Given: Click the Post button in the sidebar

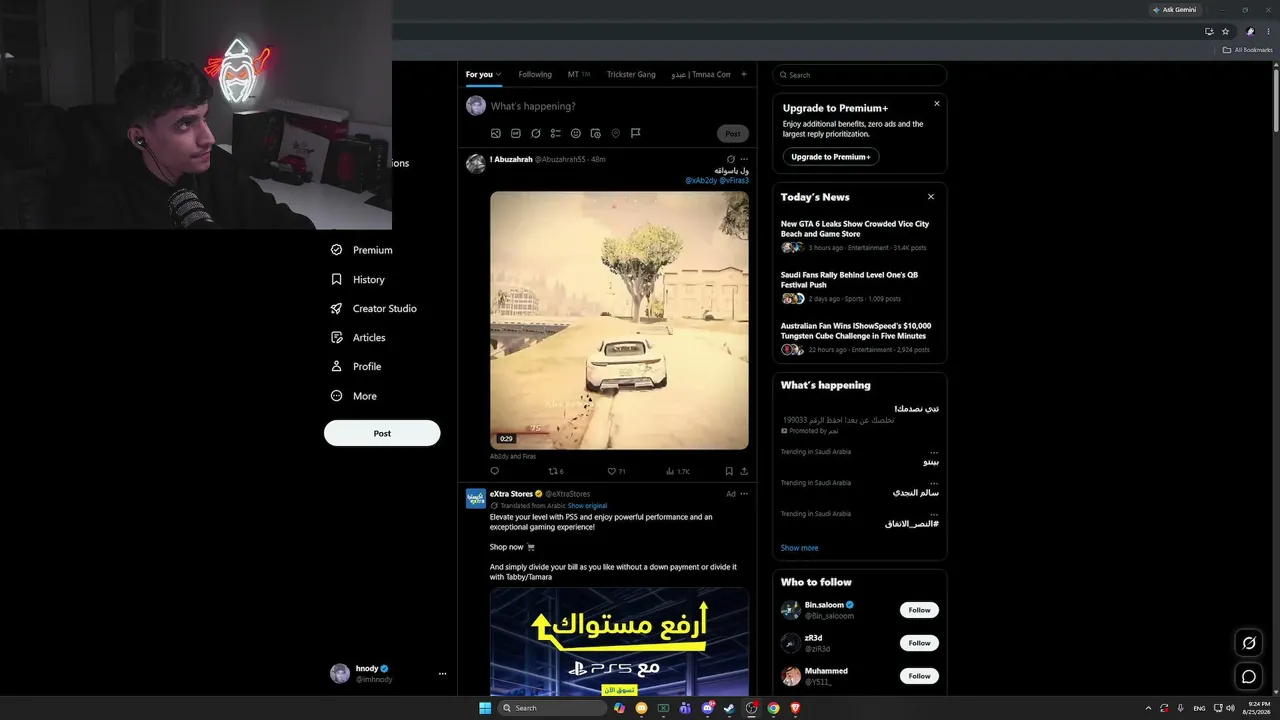Looking at the screenshot, I should click(382, 433).
